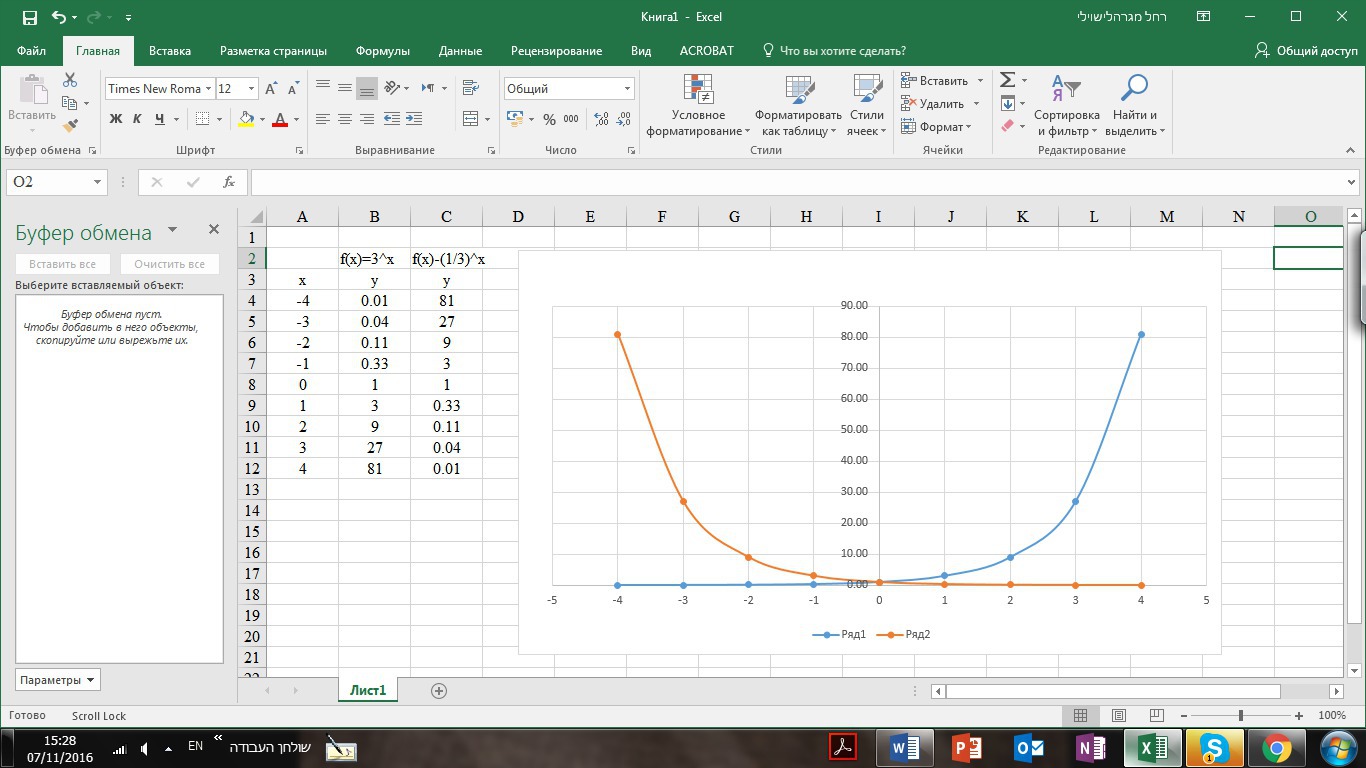Screen dimensions: 1366x768
Task: Click the formula bar input field
Action: [798, 182]
